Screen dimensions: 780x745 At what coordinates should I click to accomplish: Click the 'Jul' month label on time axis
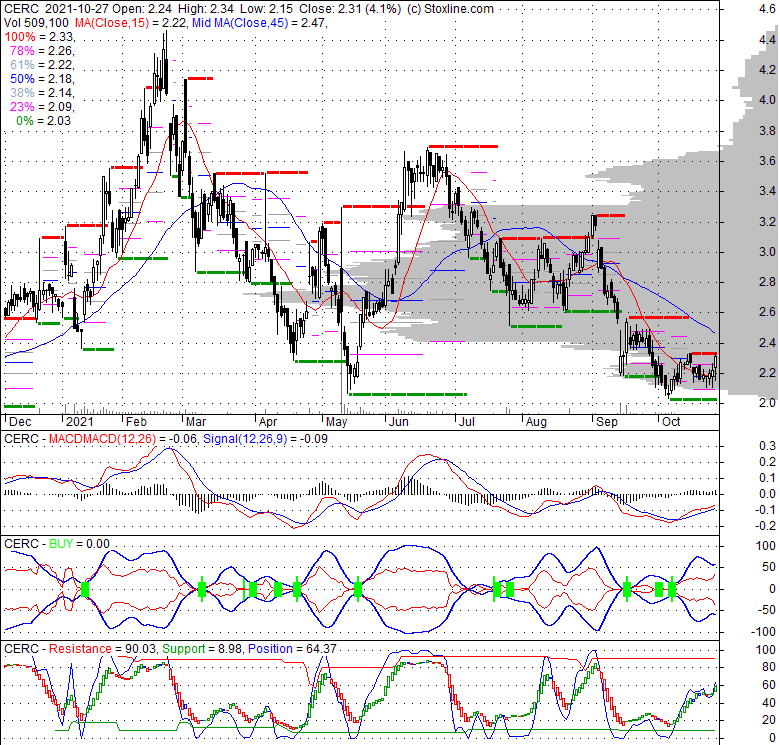click(x=467, y=422)
